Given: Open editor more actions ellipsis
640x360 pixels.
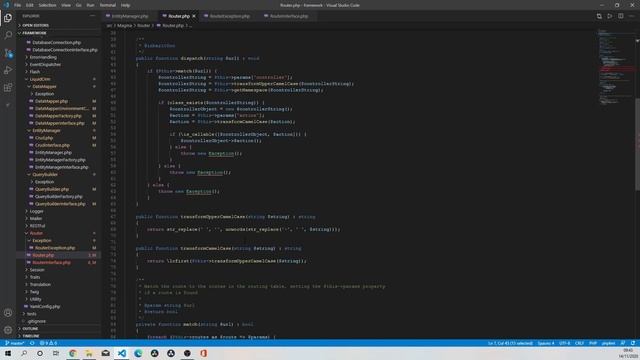Looking at the screenshot, I should (x=631, y=16).
